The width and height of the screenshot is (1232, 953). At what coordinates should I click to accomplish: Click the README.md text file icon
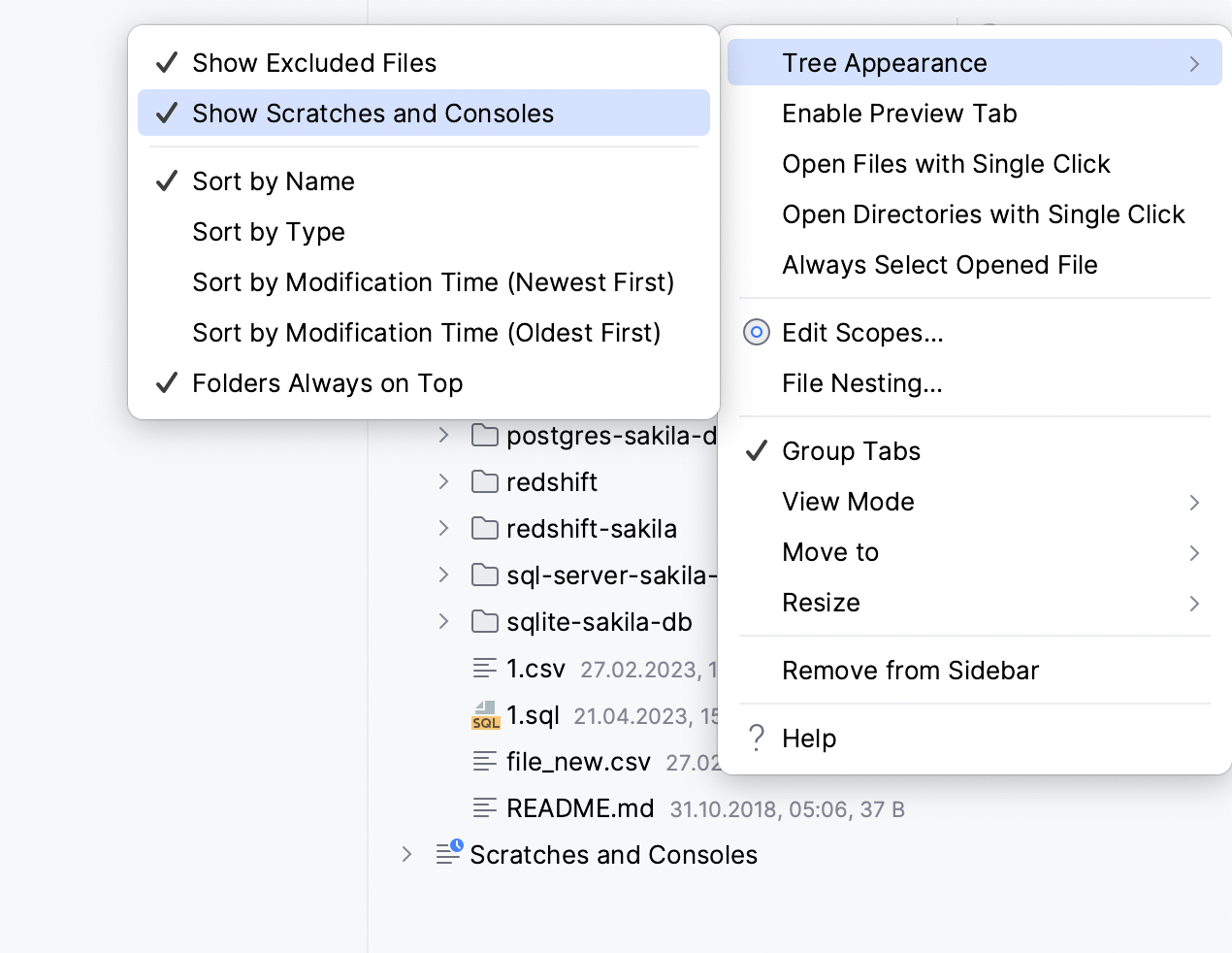pyautogui.click(x=484, y=807)
